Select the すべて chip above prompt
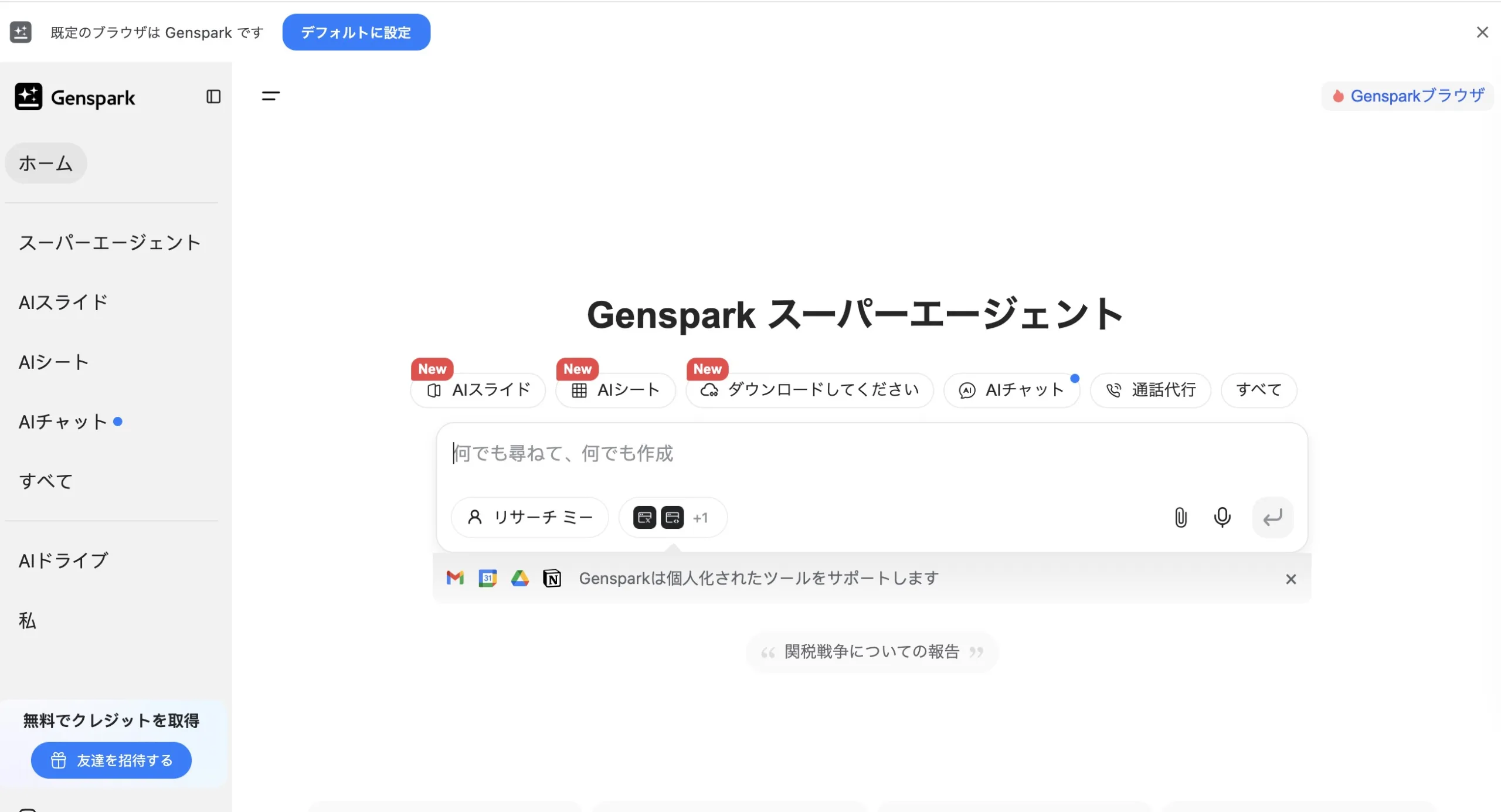 tap(1259, 390)
